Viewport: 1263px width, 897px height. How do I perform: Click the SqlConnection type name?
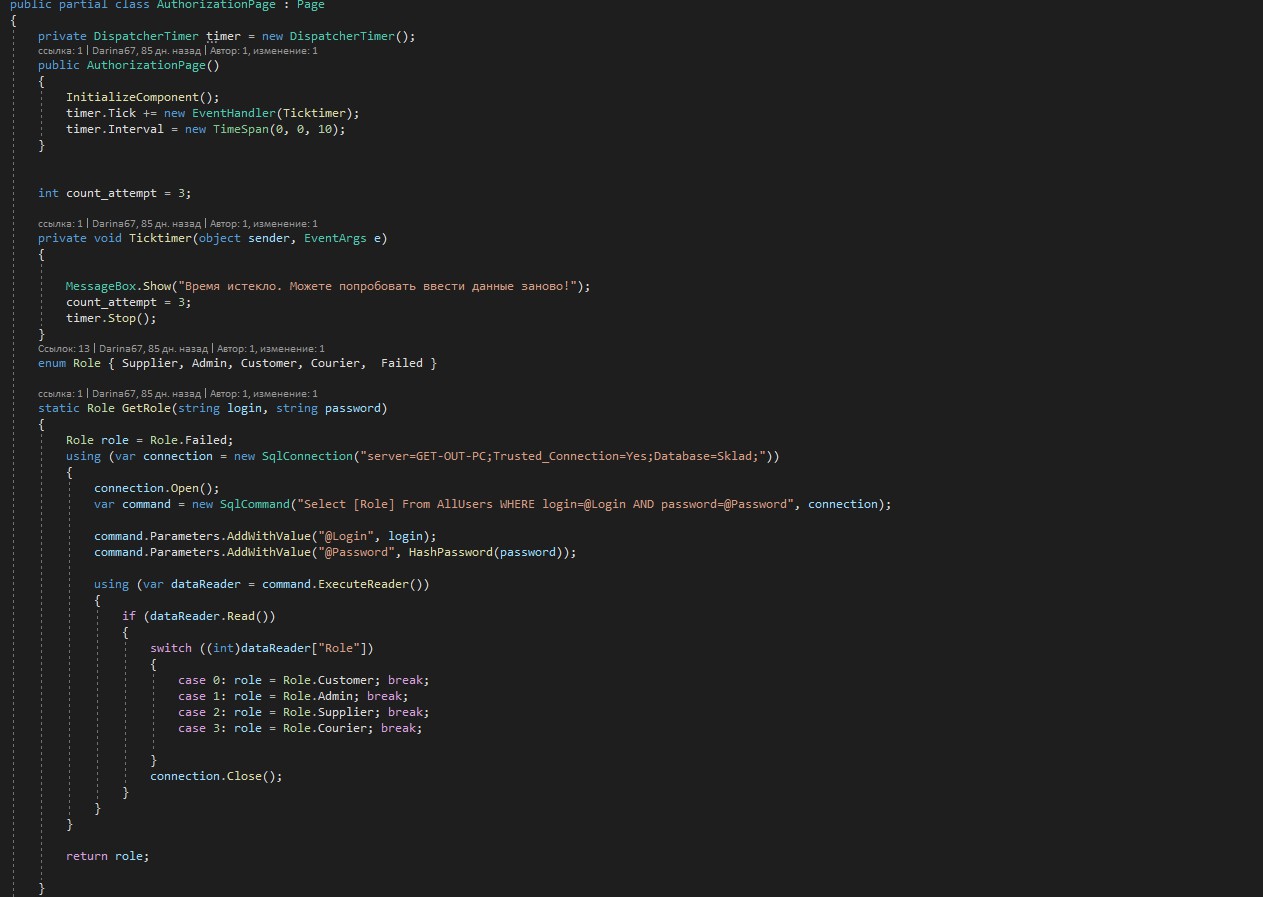pos(307,456)
